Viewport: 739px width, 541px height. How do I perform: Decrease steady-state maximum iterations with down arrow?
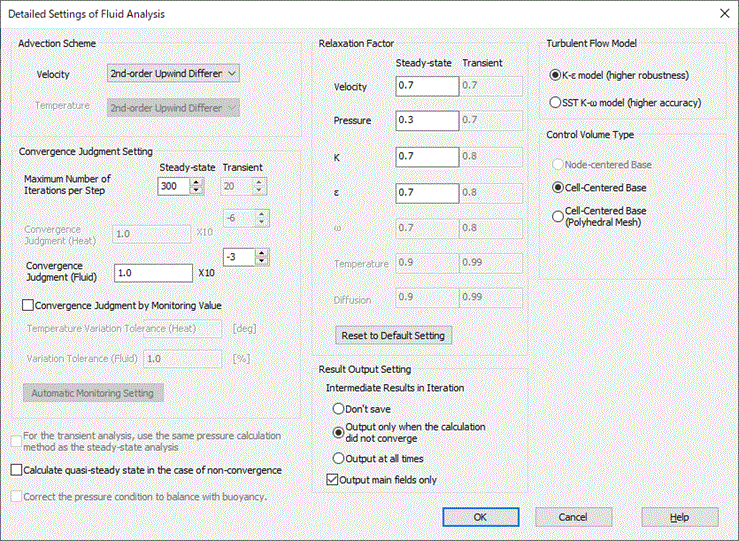[x=196, y=190]
